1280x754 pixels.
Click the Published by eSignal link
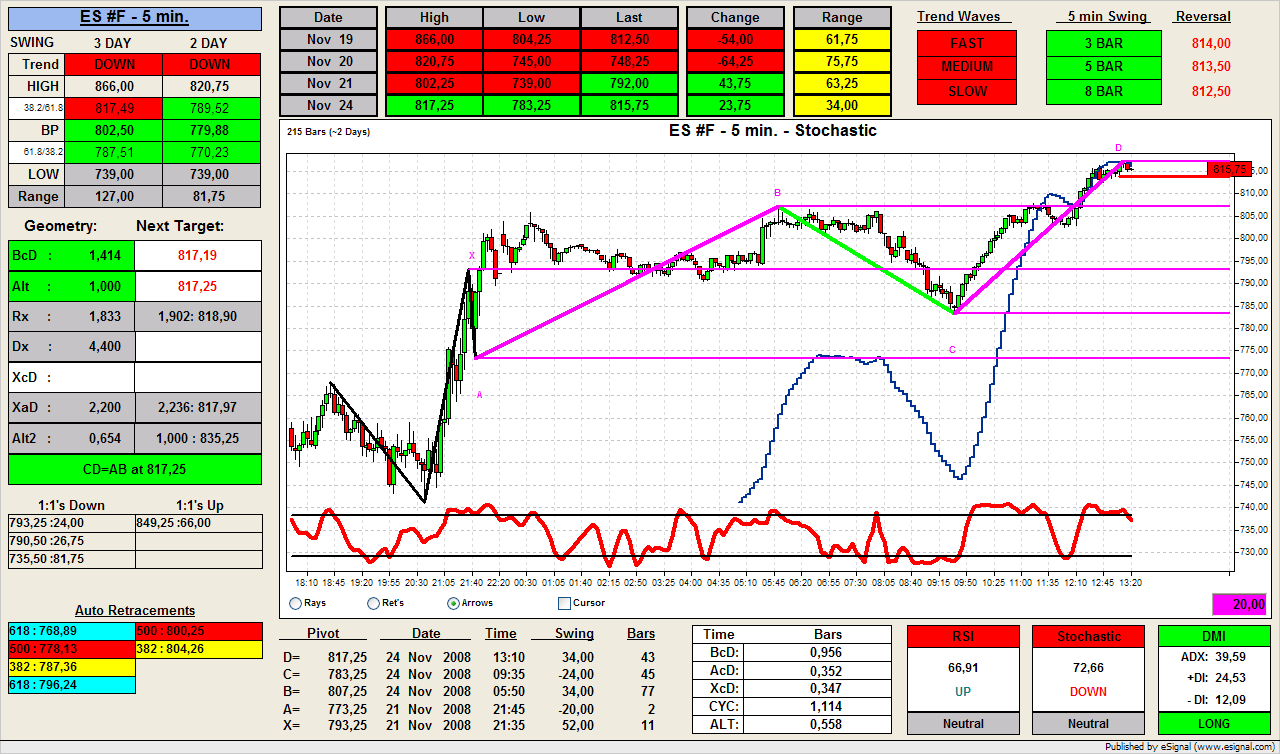(1190, 746)
